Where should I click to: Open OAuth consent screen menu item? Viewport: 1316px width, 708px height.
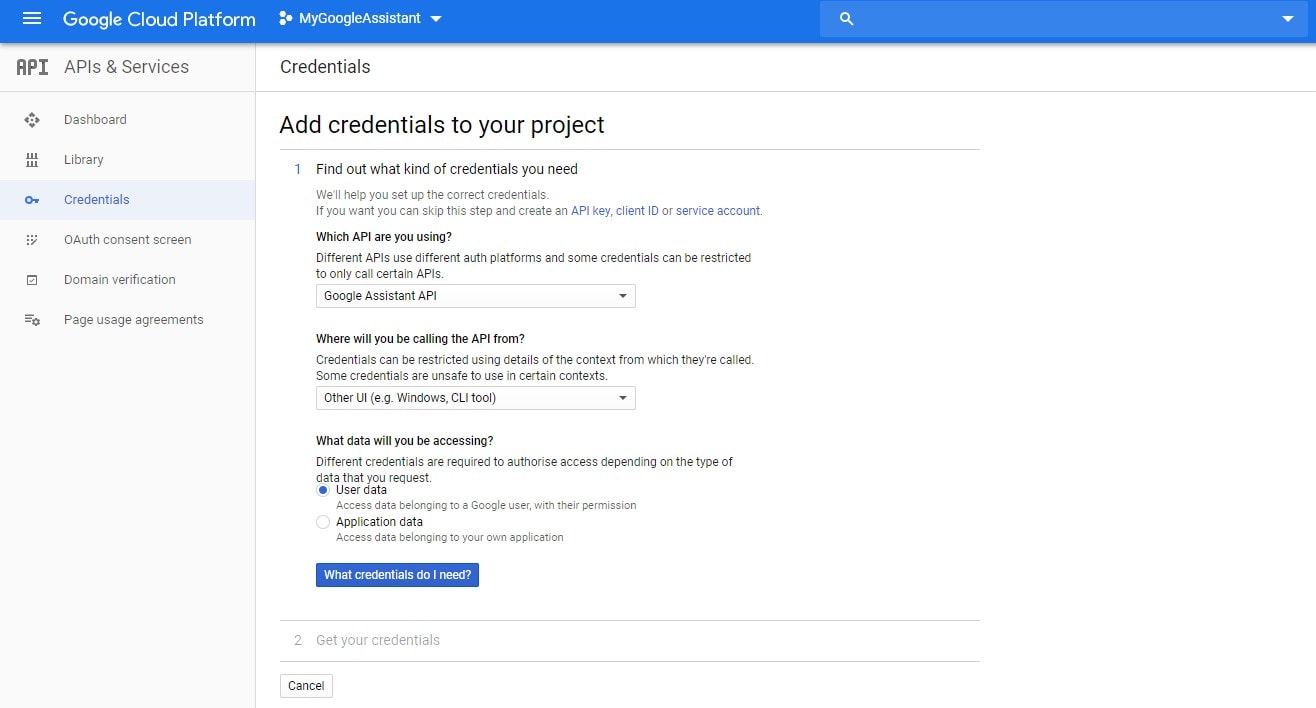[127, 240]
